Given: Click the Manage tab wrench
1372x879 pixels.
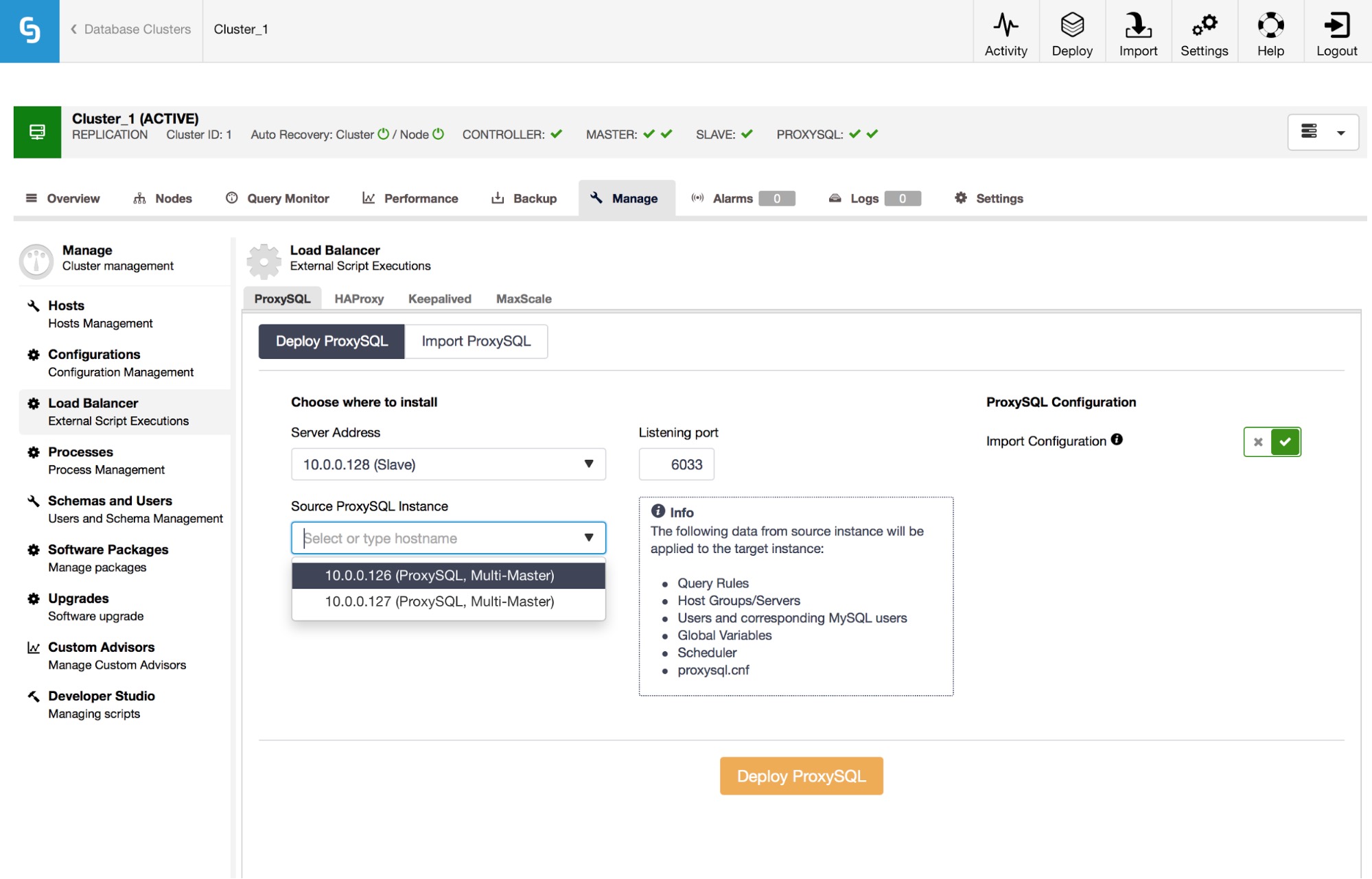Looking at the screenshot, I should (x=596, y=198).
